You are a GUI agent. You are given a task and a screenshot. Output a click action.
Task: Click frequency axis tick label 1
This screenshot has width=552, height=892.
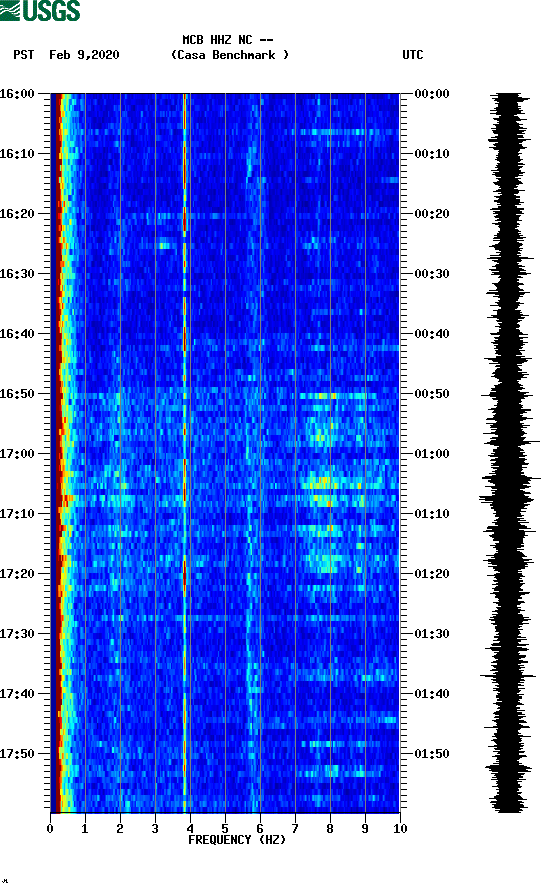tap(85, 829)
